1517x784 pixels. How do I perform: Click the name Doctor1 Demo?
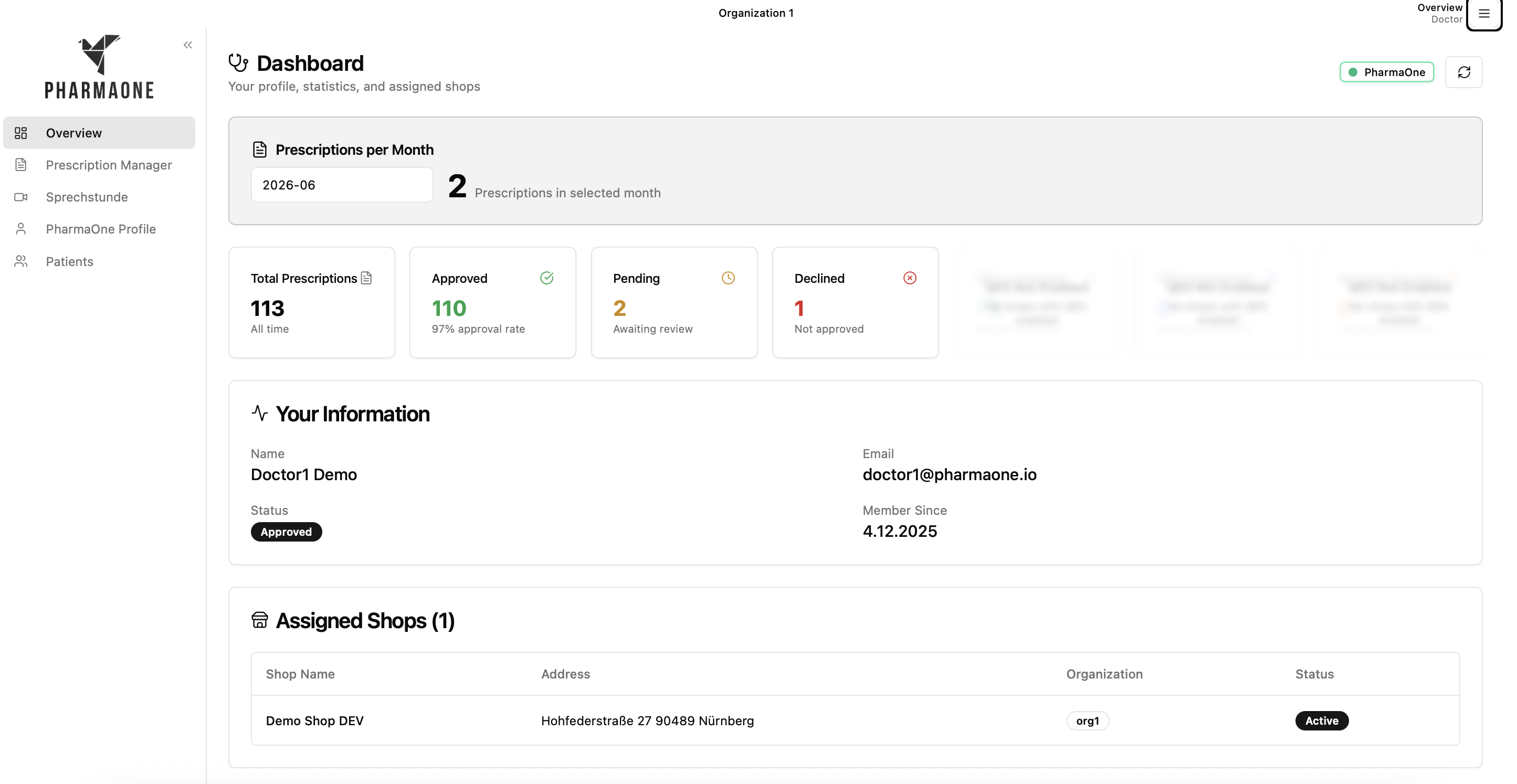pyautogui.click(x=304, y=474)
